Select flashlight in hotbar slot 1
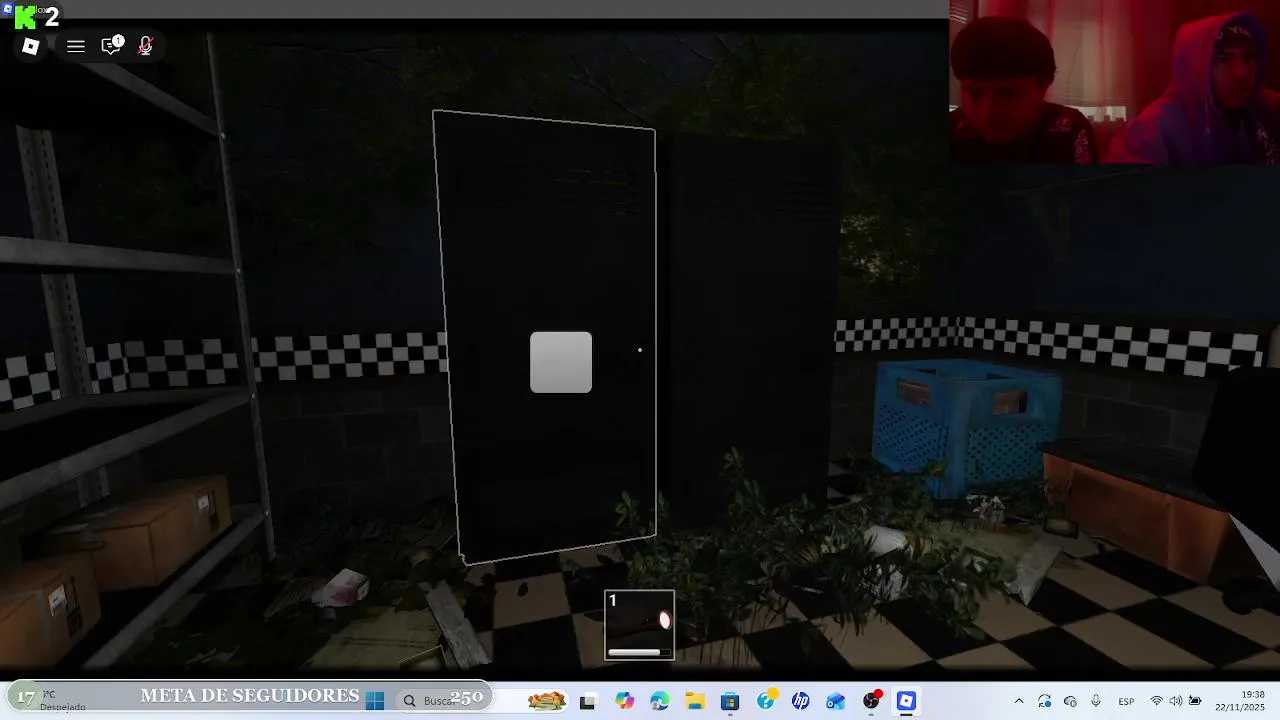 tap(640, 625)
